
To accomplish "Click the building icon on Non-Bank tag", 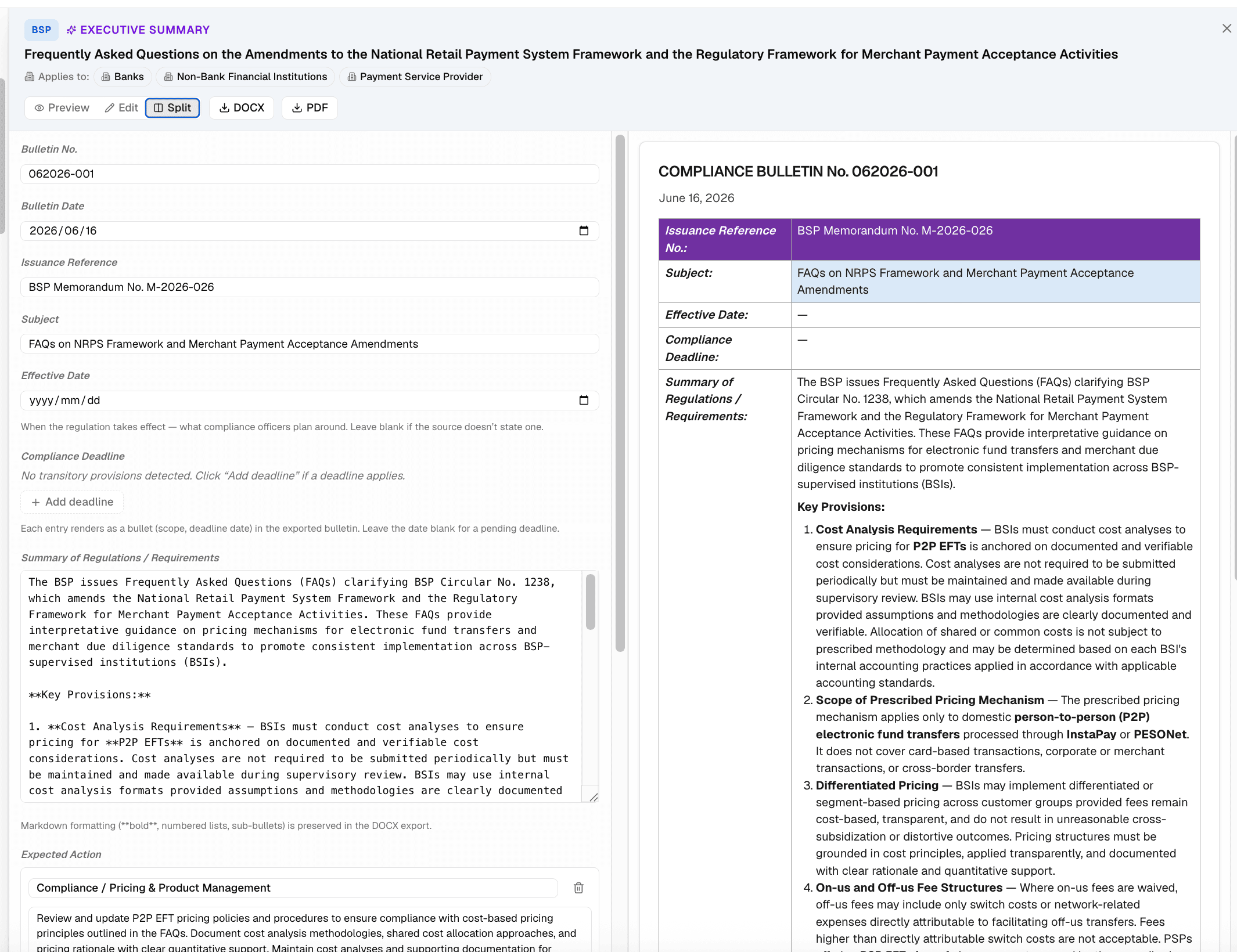I will (168, 77).
